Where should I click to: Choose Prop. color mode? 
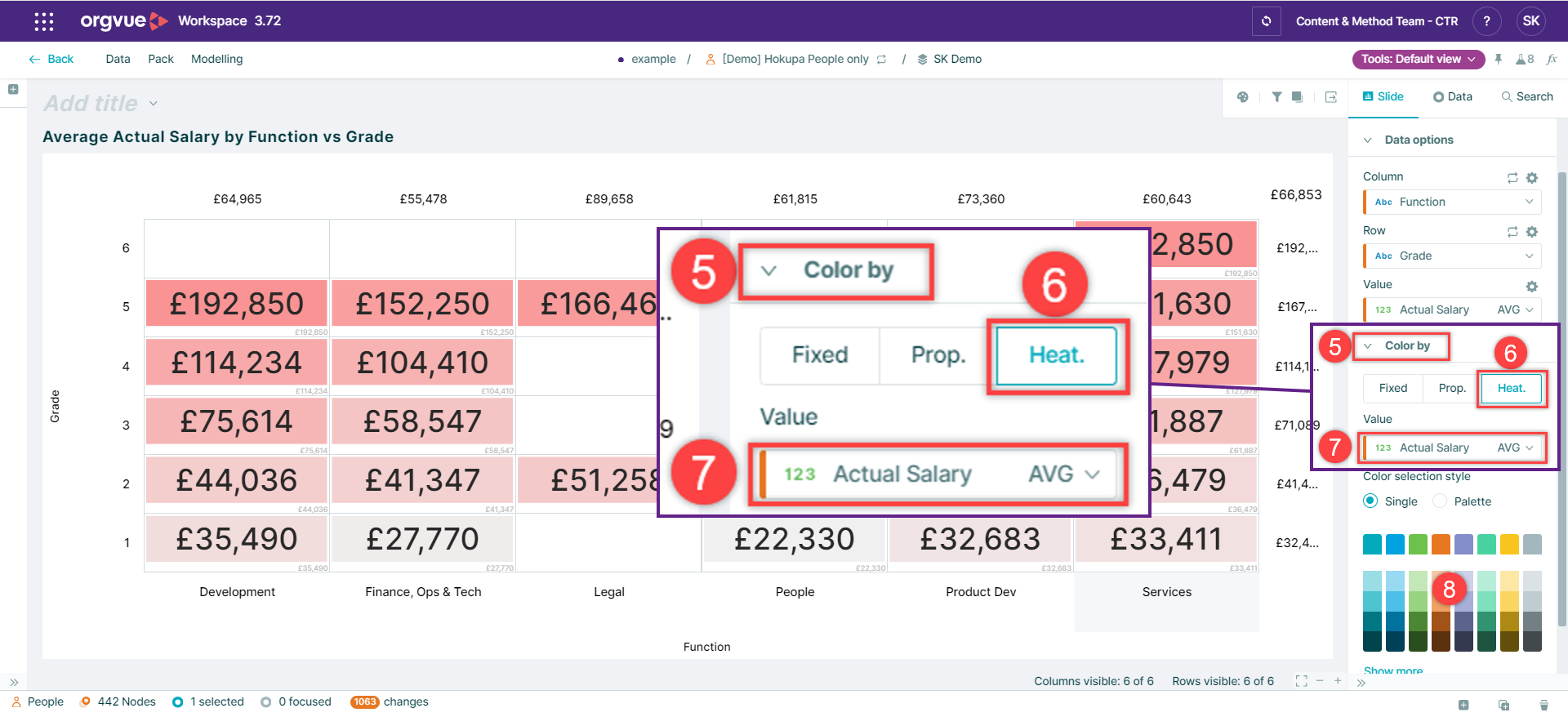[x=1452, y=388]
